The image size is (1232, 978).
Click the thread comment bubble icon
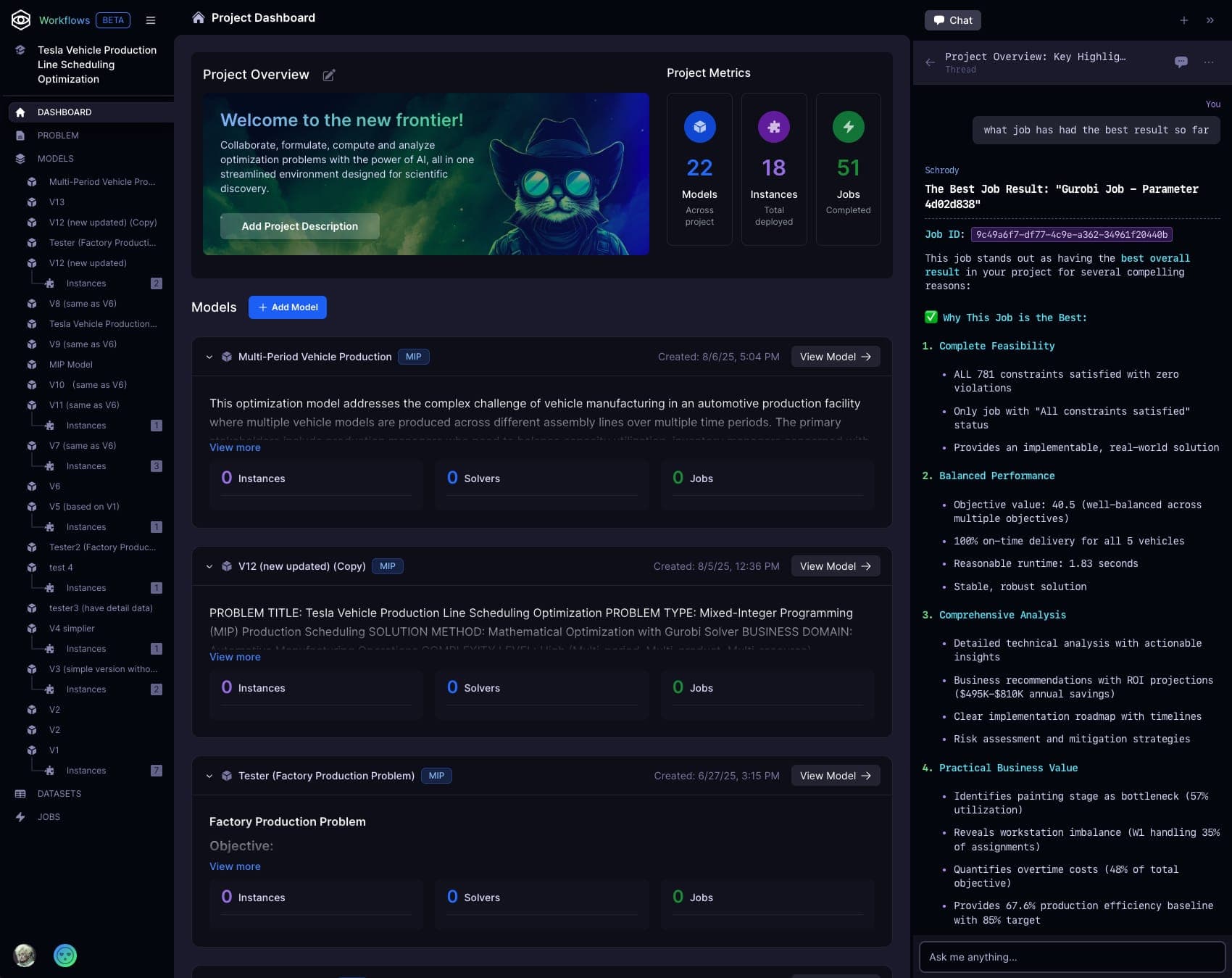pos(1181,62)
